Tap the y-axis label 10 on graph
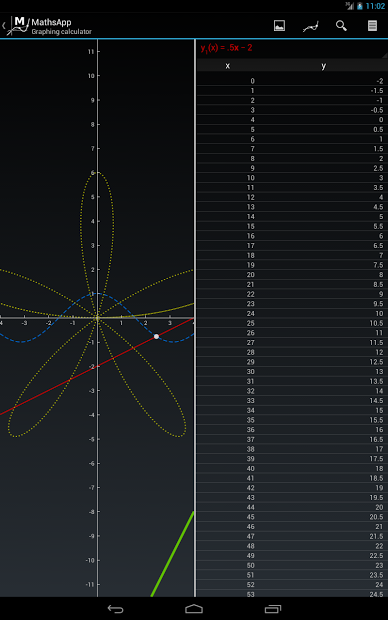This screenshot has height=620, width=388. pyautogui.click(x=91, y=76)
